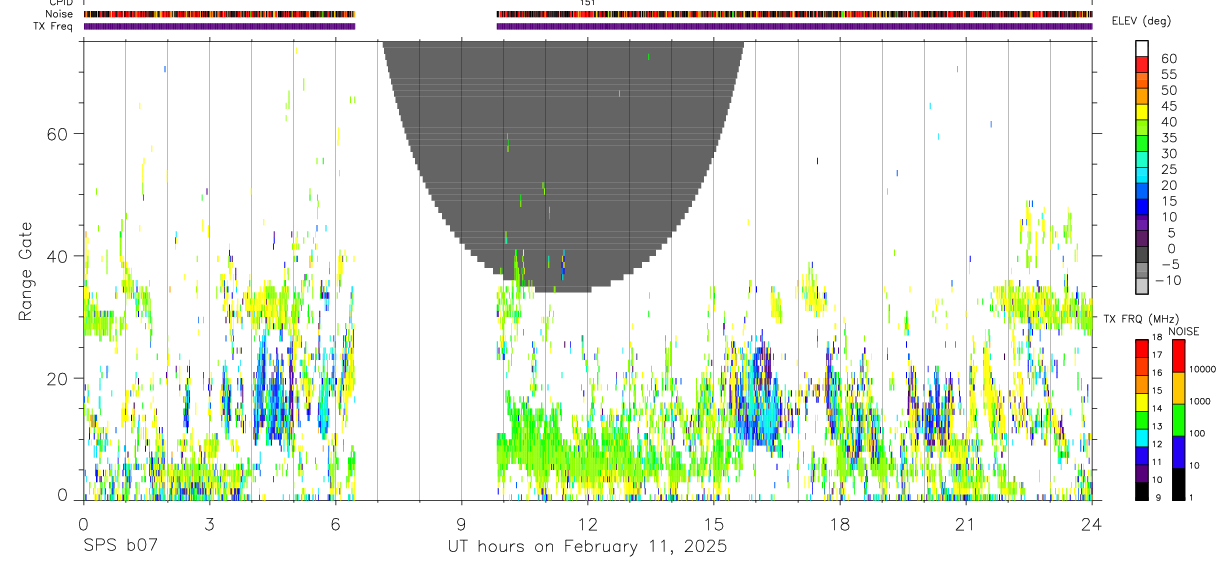Pick the white top segment of ELEV color bar
Viewport: 1228px width, 567px height.
tap(1141, 48)
